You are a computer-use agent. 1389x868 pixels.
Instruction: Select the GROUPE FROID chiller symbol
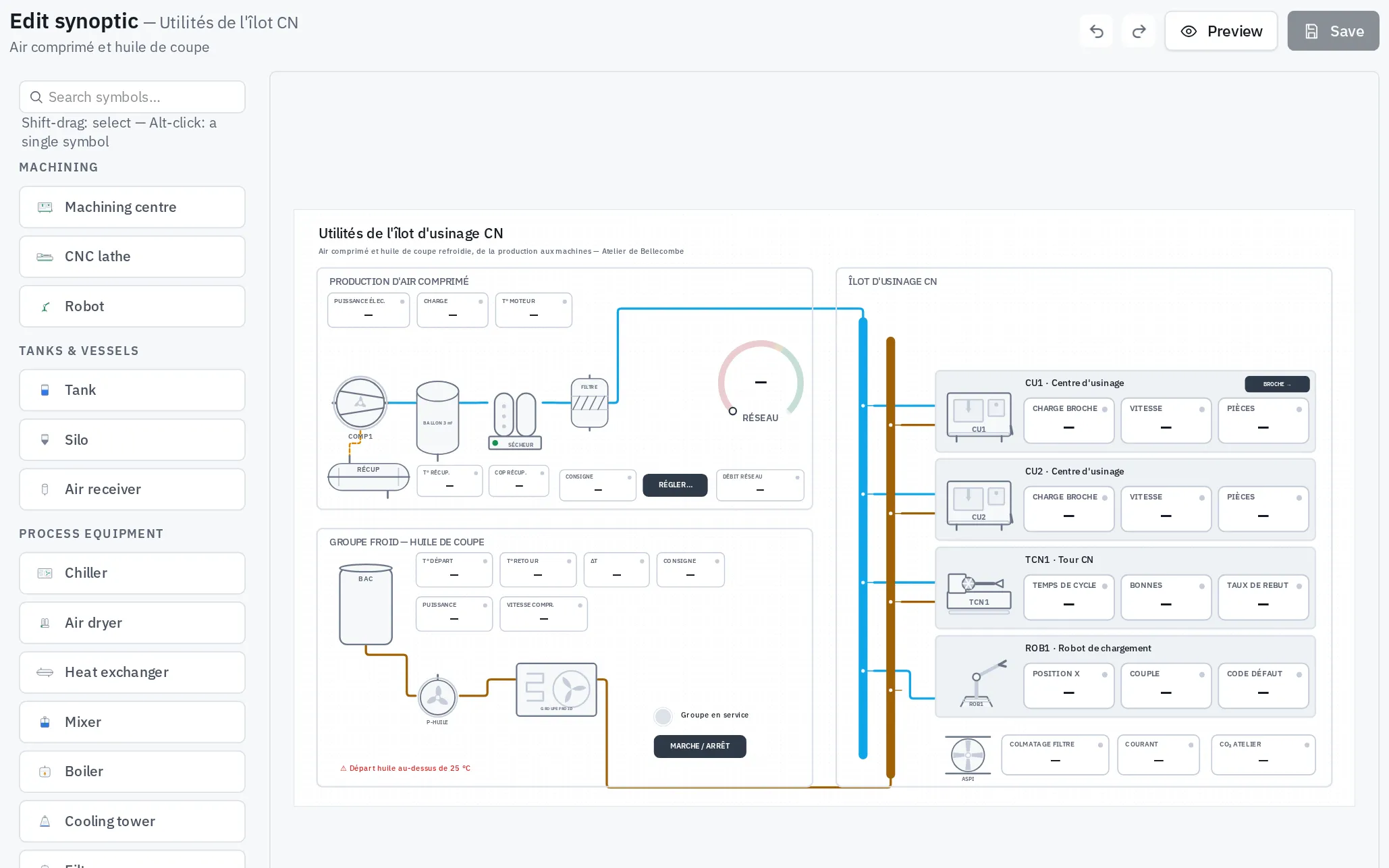click(x=556, y=689)
